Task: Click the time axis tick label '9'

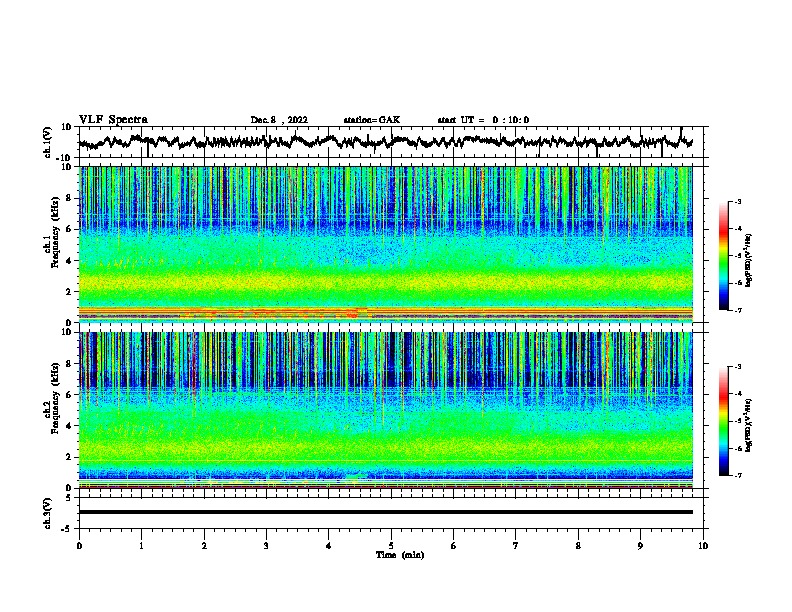Action: [640, 546]
